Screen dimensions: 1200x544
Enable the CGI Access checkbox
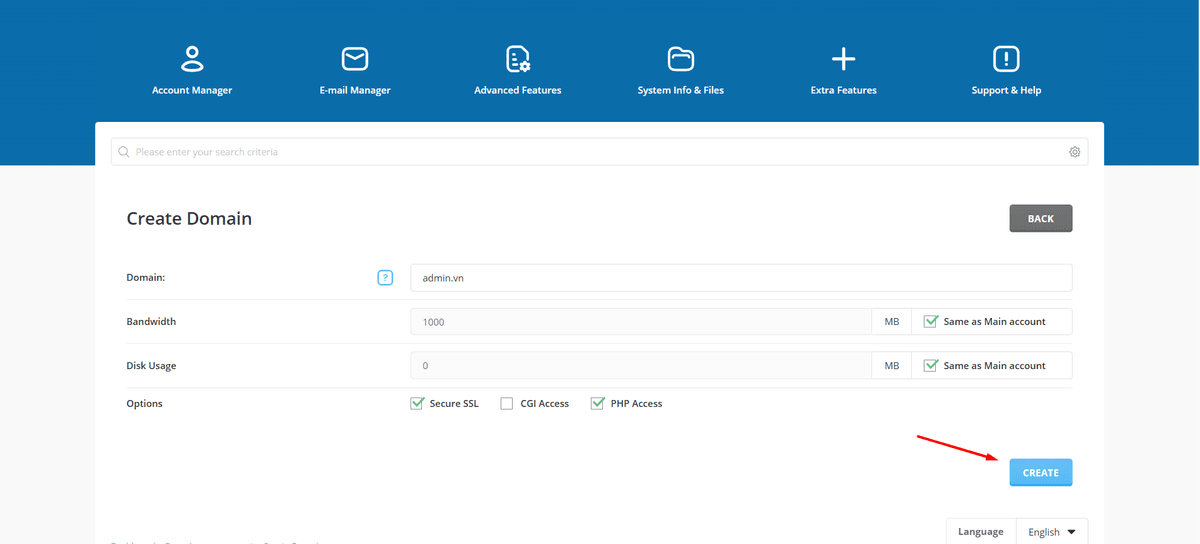coord(507,404)
